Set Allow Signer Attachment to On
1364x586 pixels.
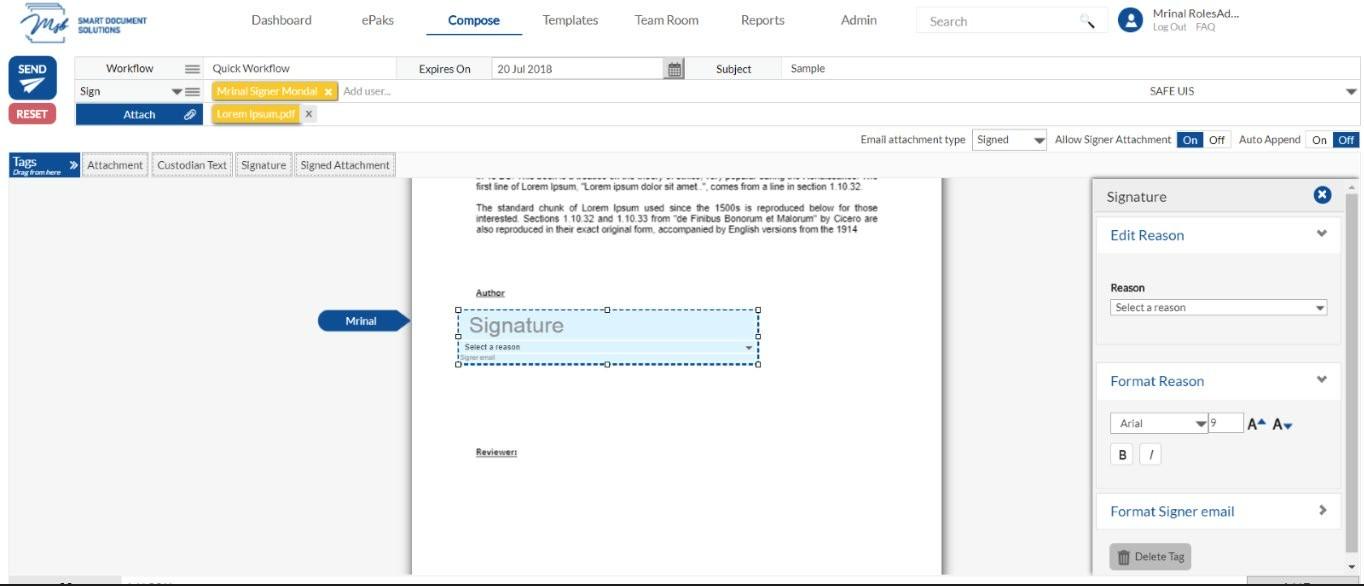(1190, 140)
